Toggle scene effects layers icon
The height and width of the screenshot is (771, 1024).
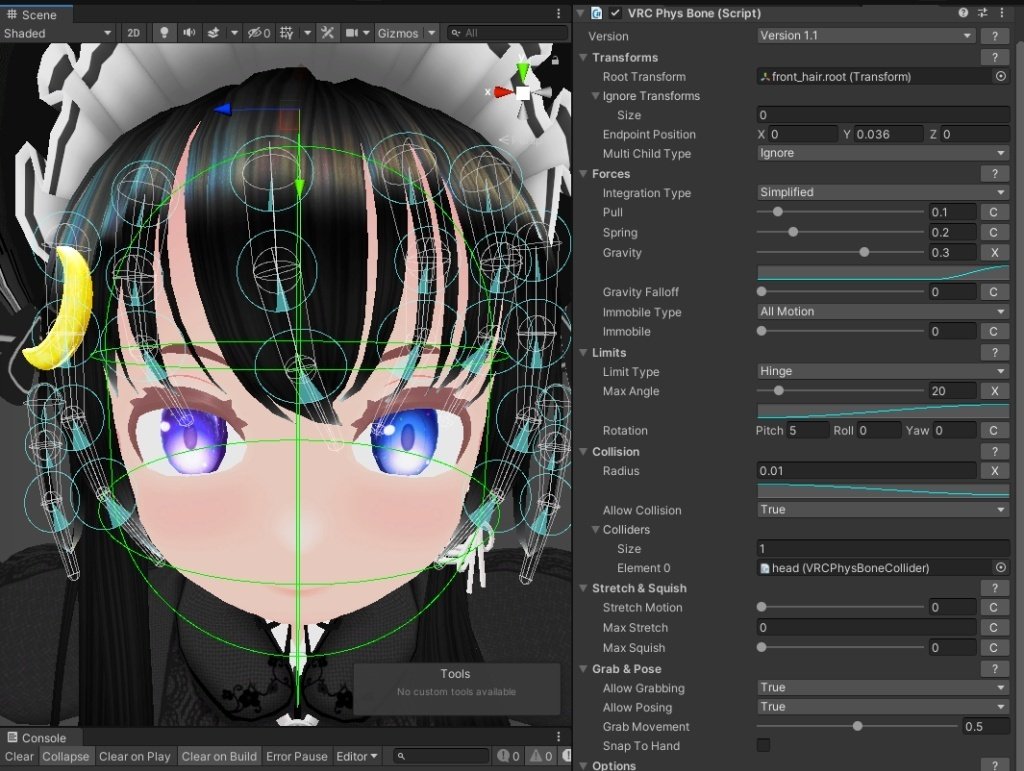click(x=214, y=33)
